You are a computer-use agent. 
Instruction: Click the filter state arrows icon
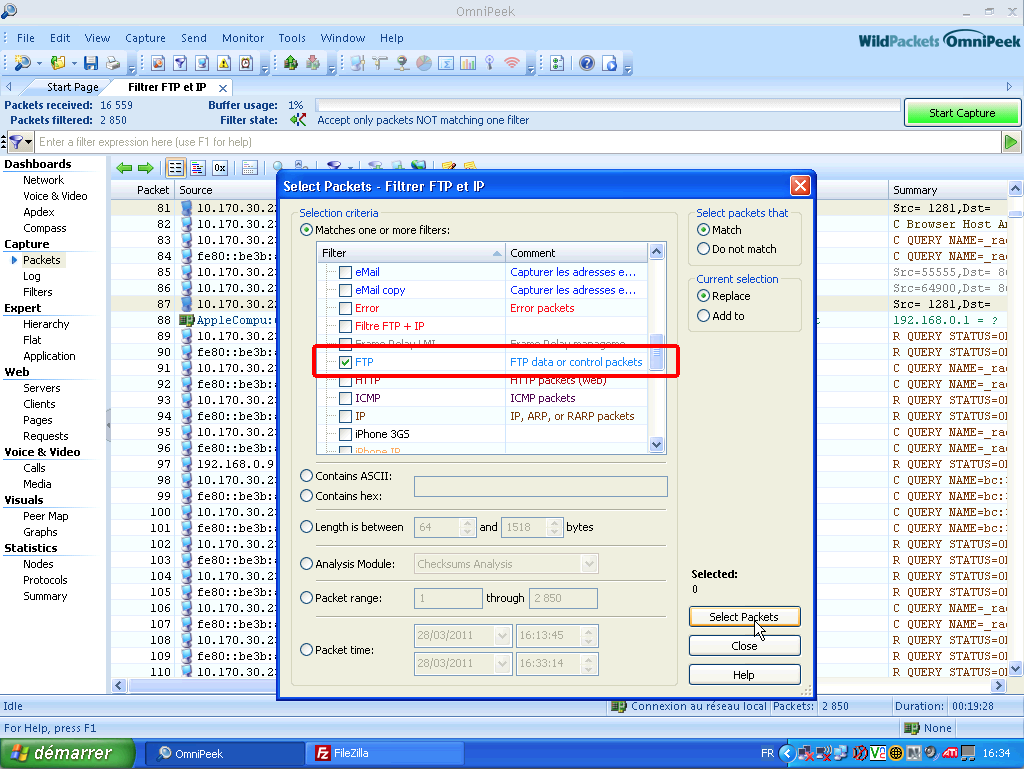click(298, 119)
